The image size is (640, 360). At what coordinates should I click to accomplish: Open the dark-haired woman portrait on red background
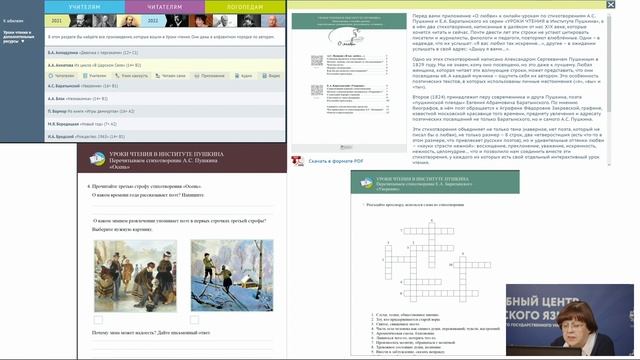tap(201, 21)
